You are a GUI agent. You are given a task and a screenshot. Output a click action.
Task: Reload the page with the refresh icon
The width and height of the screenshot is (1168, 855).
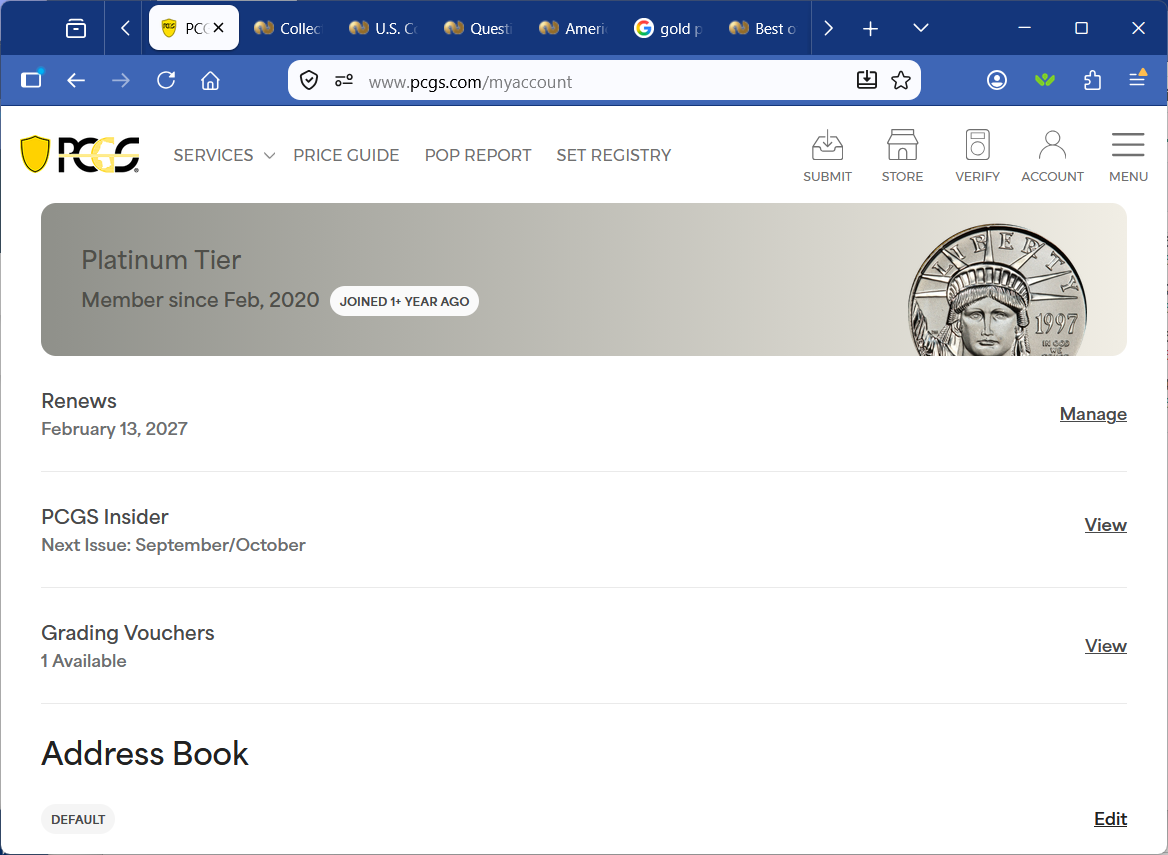[x=166, y=80]
